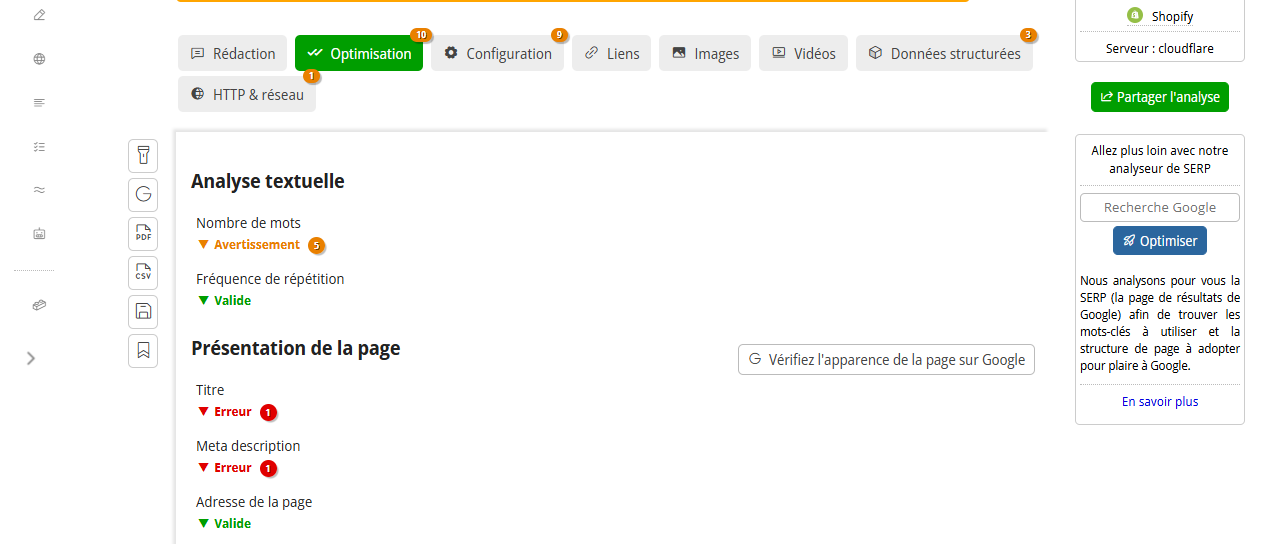Select the Optimisation tab
1286x544 pixels.
pyautogui.click(x=359, y=54)
